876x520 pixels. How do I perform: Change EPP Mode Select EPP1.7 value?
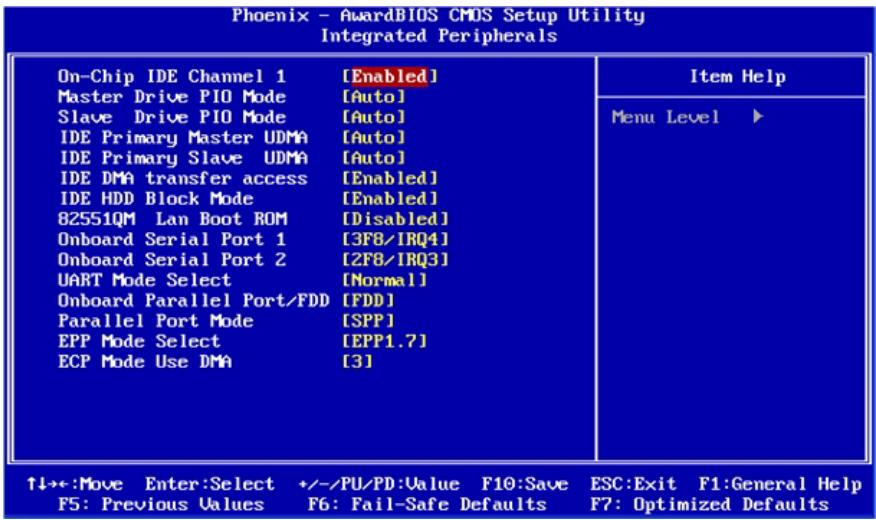384,341
